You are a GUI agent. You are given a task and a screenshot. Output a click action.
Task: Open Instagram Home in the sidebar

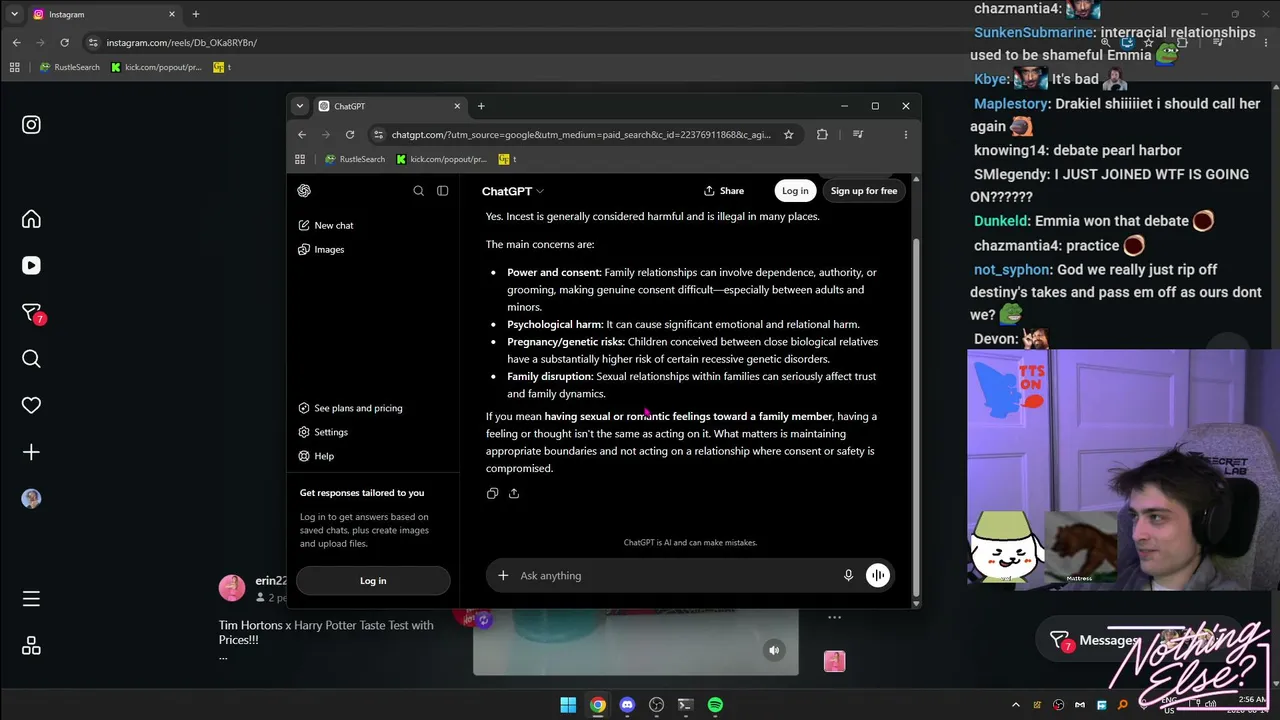(31, 219)
